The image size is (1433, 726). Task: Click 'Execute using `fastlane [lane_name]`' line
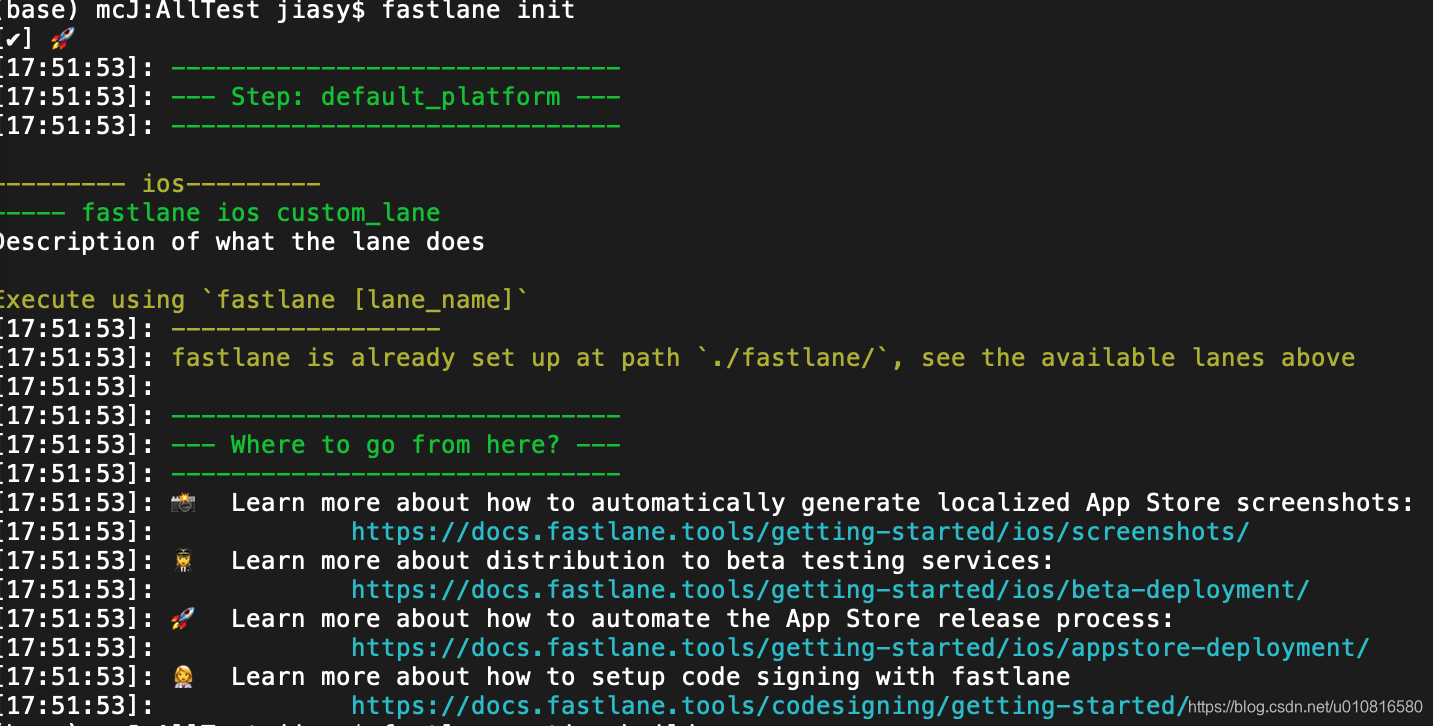263,300
